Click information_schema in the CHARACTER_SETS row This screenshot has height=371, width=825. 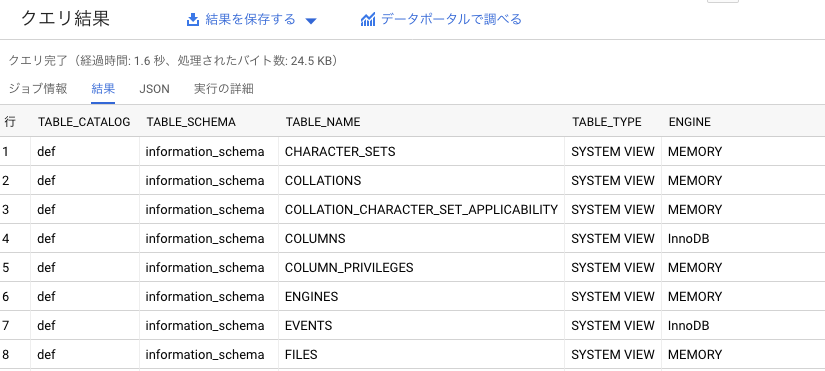205,152
